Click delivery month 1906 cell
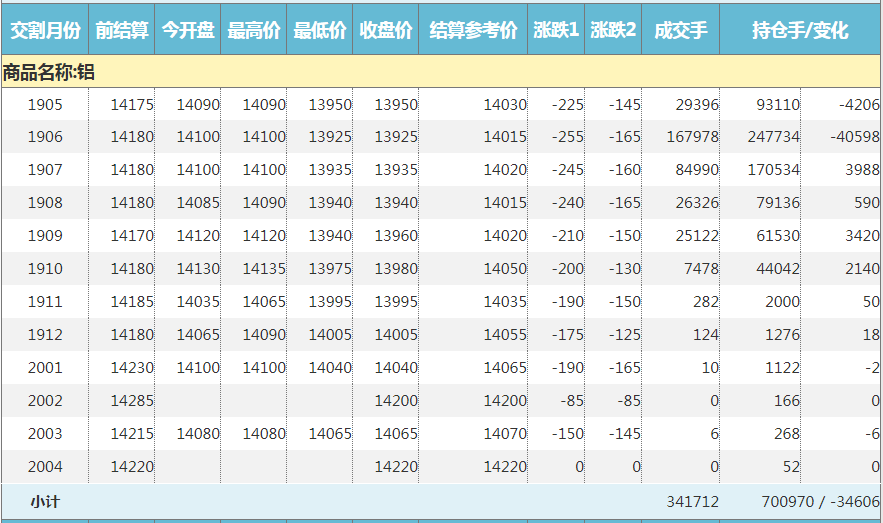Viewport: 883px width, 523px height. point(44,137)
